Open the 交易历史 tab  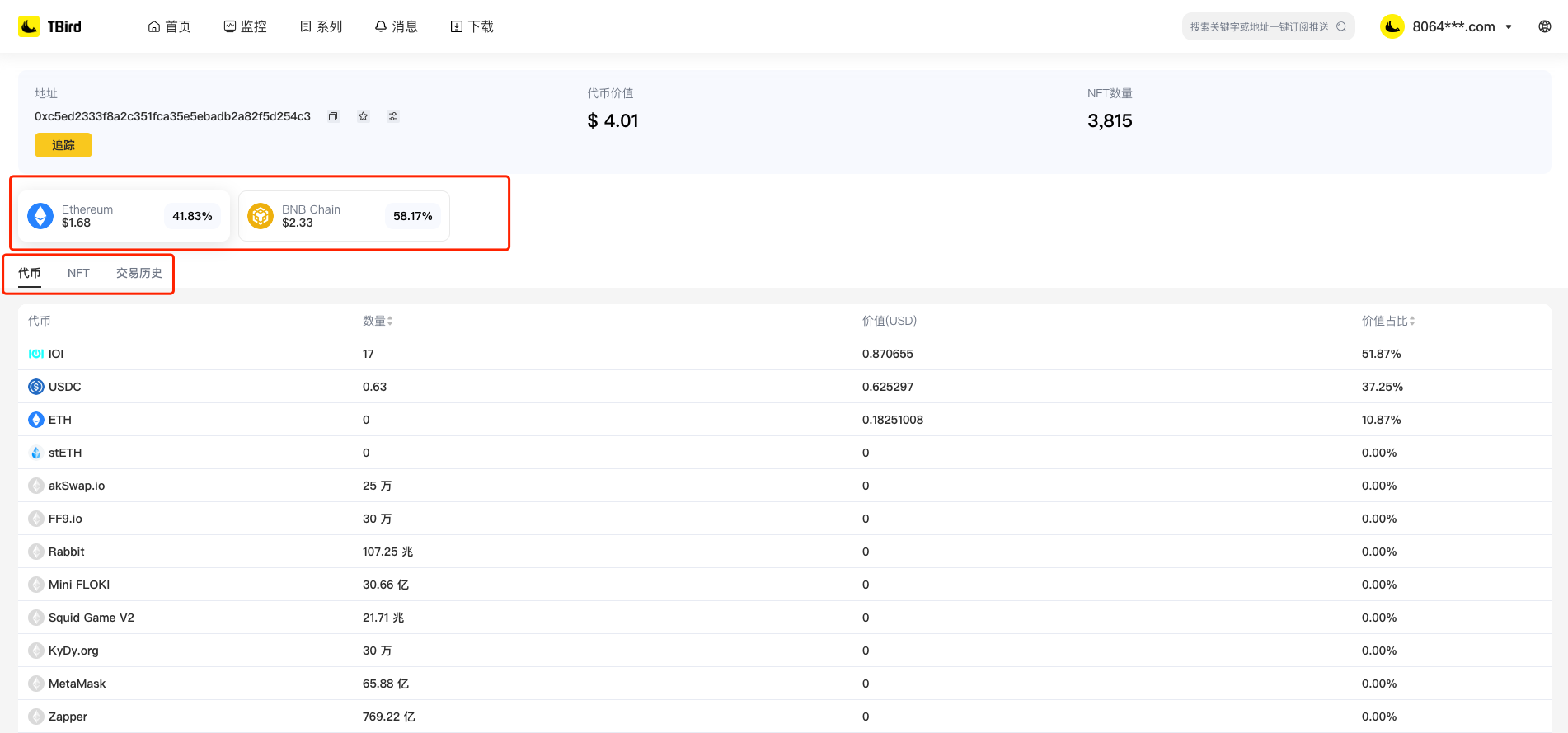coord(138,273)
